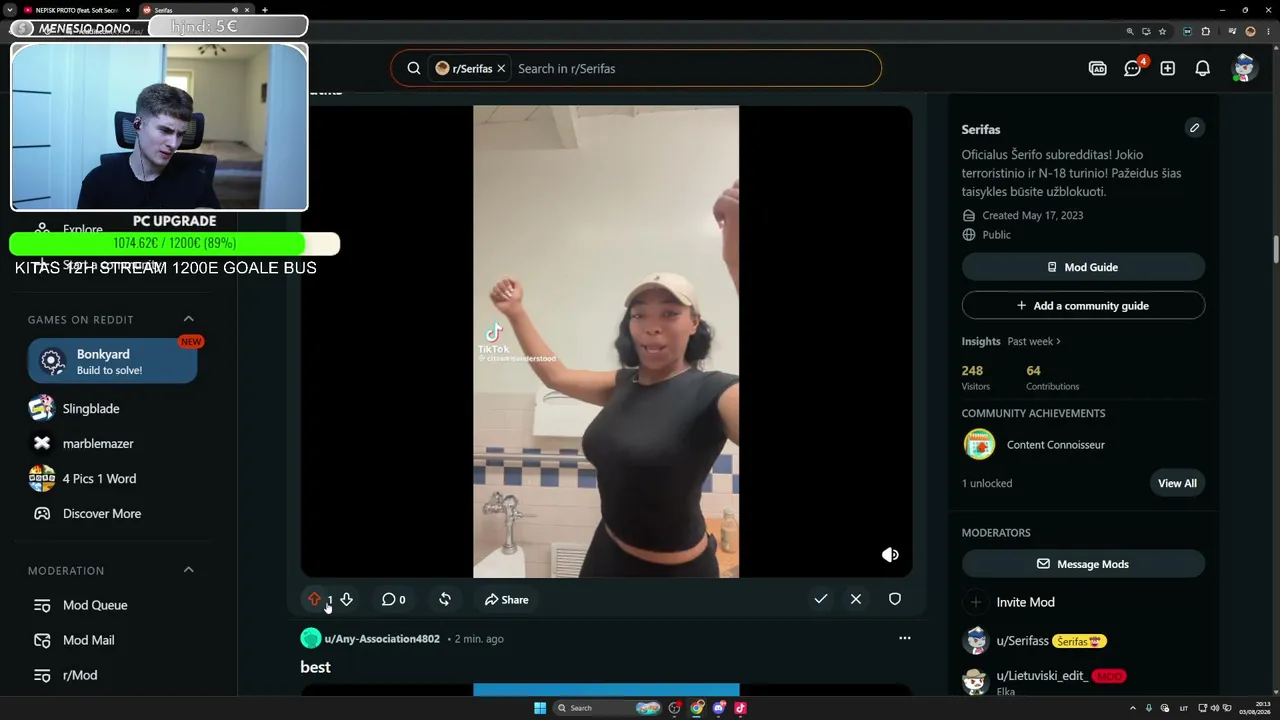Open TikTok from the taskbar
The width and height of the screenshot is (1280, 720).
point(740,708)
